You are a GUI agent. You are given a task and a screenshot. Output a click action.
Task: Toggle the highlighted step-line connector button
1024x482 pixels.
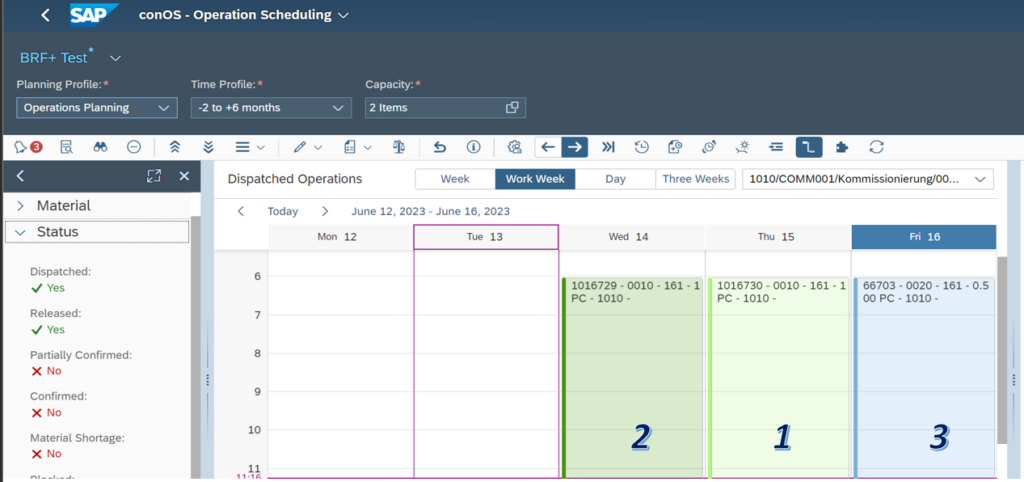[x=808, y=147]
